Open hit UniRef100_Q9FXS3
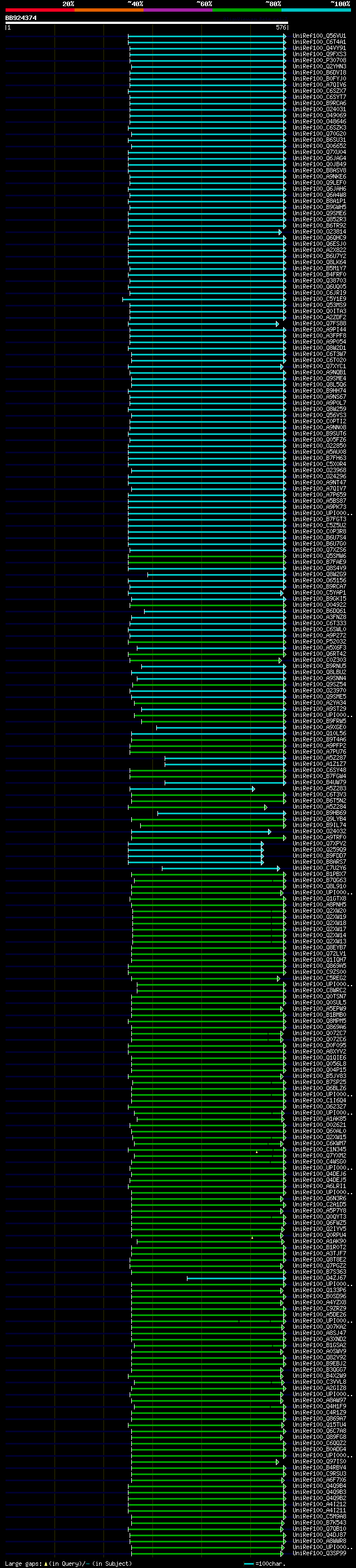Image resolution: width=356 pixels, height=1568 pixels. coord(319,54)
